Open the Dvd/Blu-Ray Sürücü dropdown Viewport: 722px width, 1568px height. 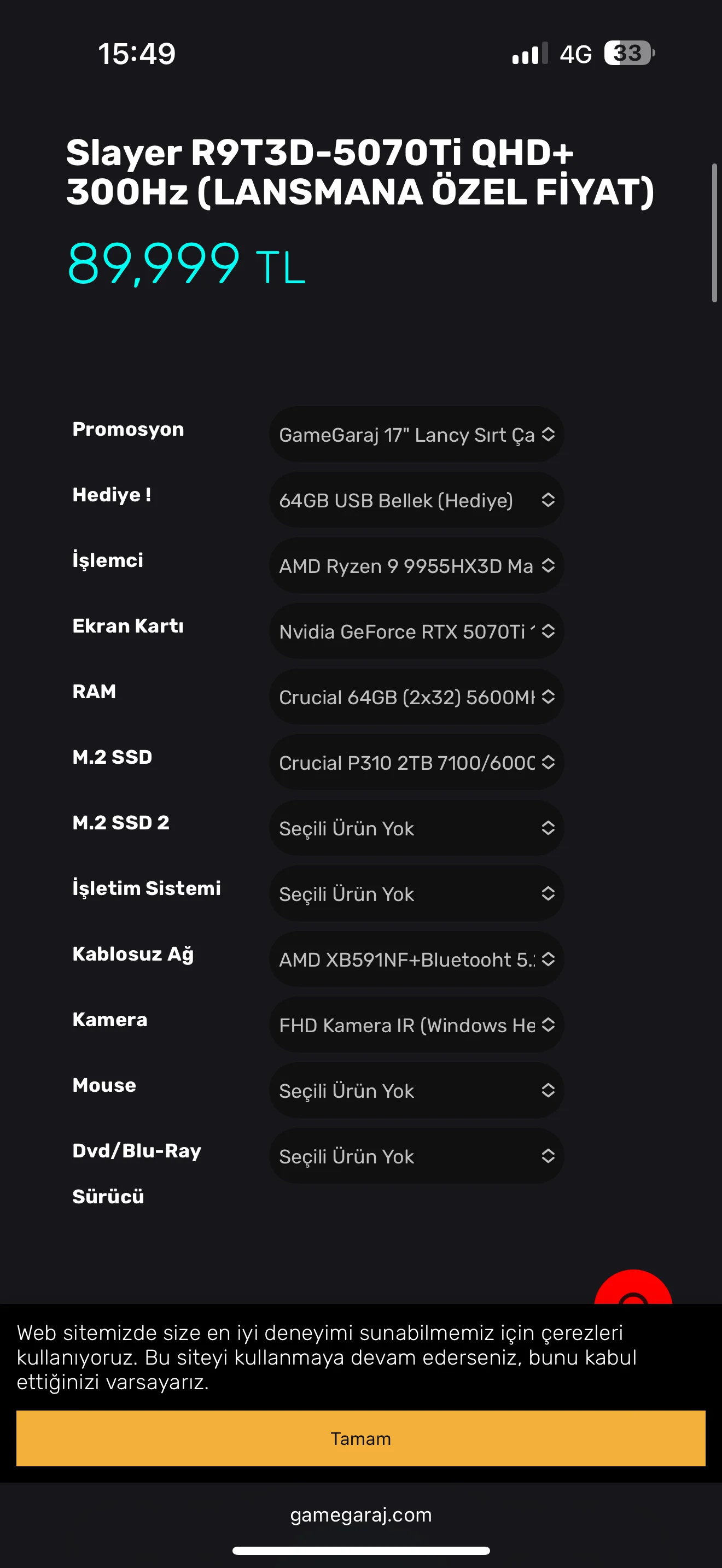click(x=416, y=1156)
